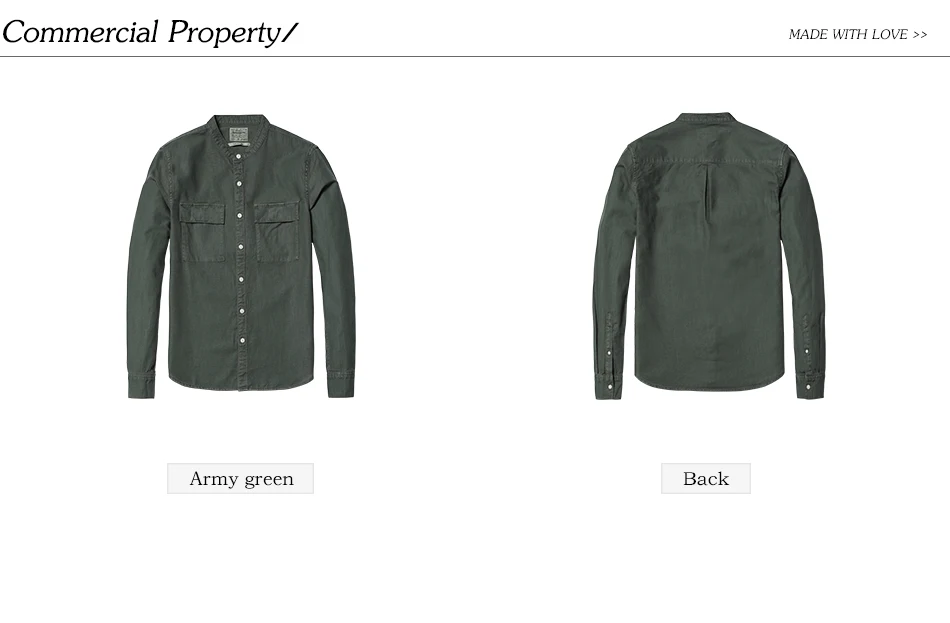Click the right chest flap pocket on front shirt
The height and width of the screenshot is (623, 950).
[277, 232]
